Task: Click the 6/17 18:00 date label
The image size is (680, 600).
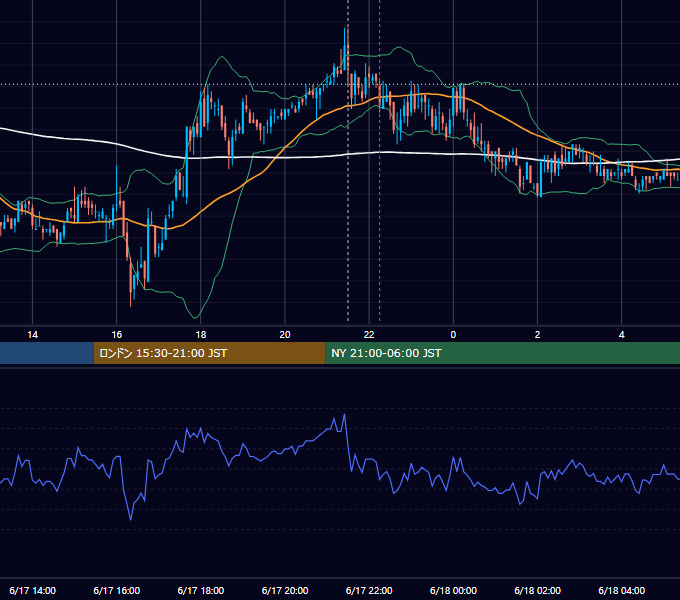Action: 201,590
